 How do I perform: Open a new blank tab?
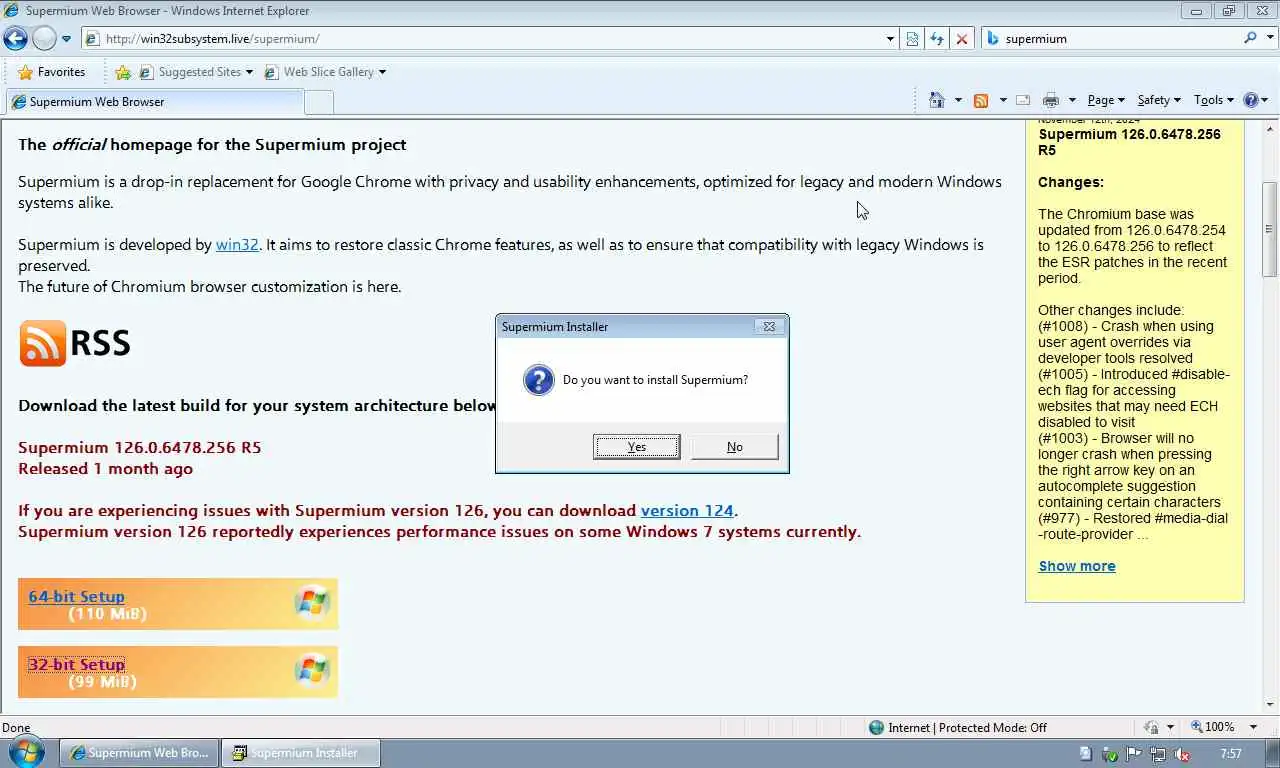tap(318, 102)
